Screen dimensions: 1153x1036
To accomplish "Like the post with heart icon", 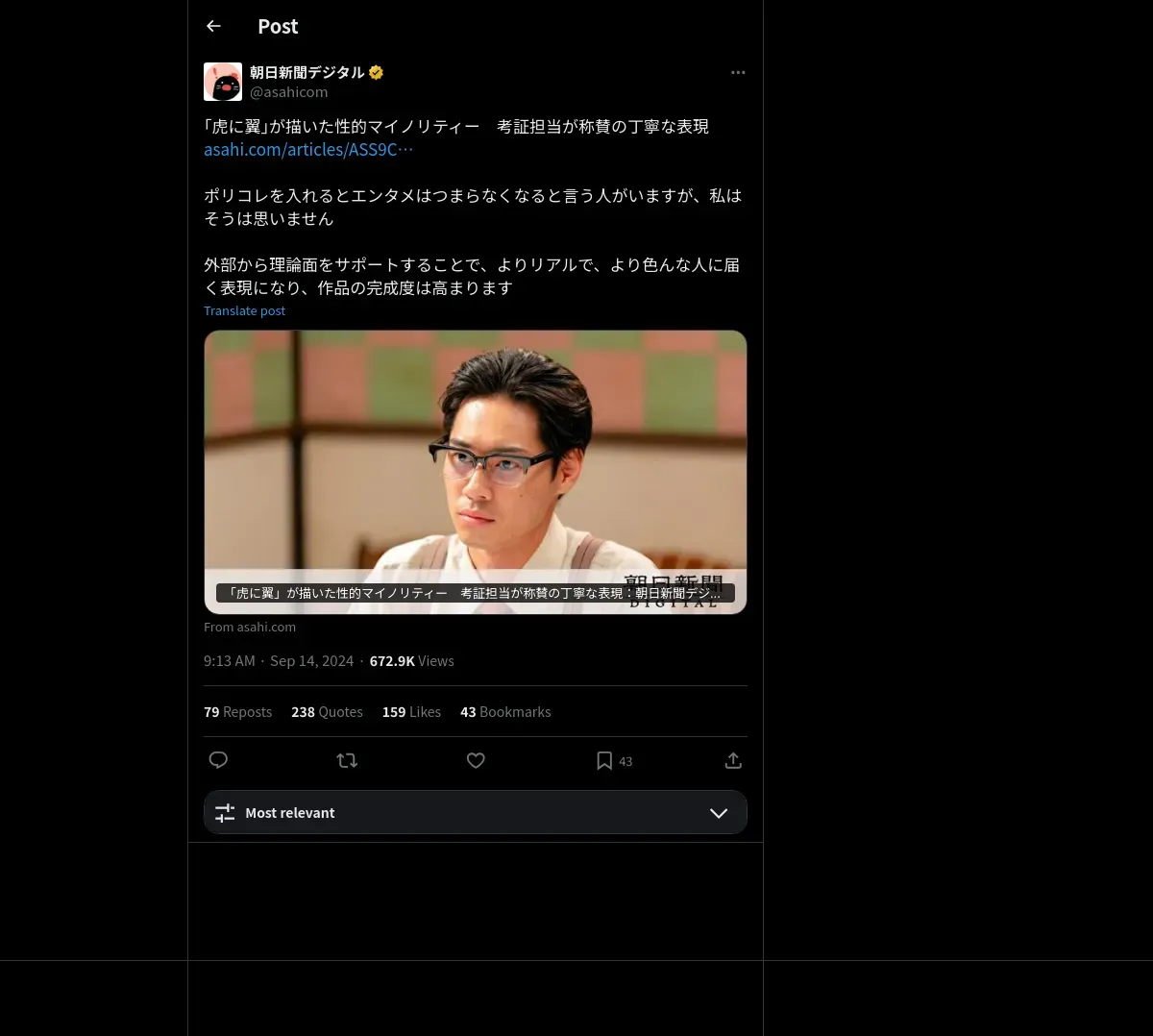I will click(476, 760).
